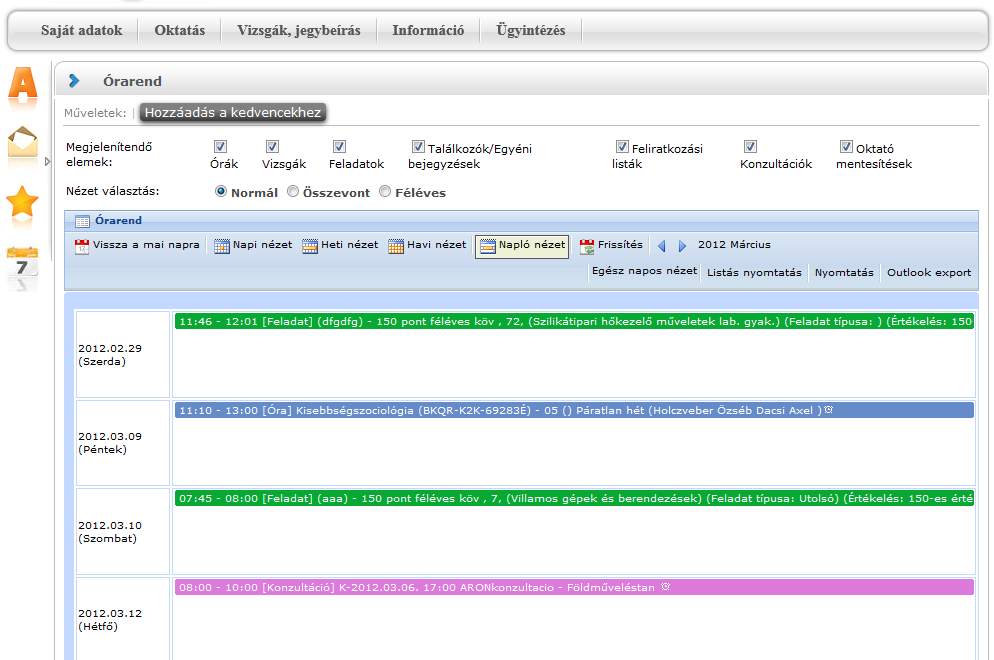994x660 pixels.
Task: Click the Heti nézet week view icon
Action: pos(310,246)
